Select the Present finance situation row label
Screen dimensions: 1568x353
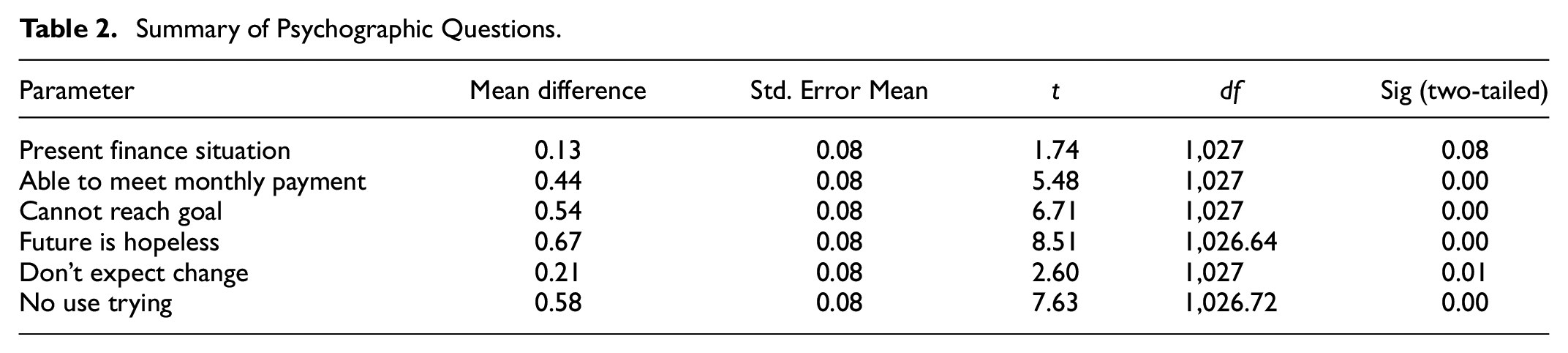coord(154,150)
